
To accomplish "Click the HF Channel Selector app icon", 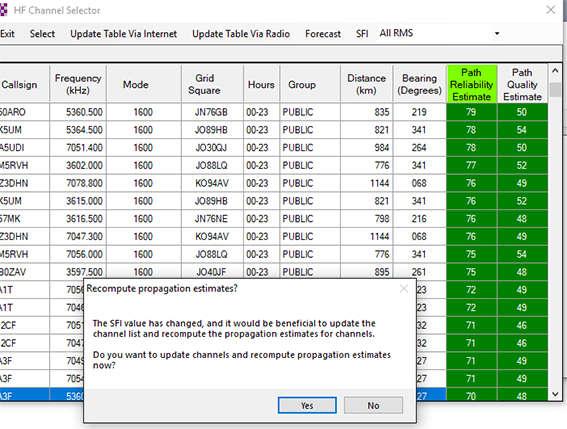I will tap(3, 10).
